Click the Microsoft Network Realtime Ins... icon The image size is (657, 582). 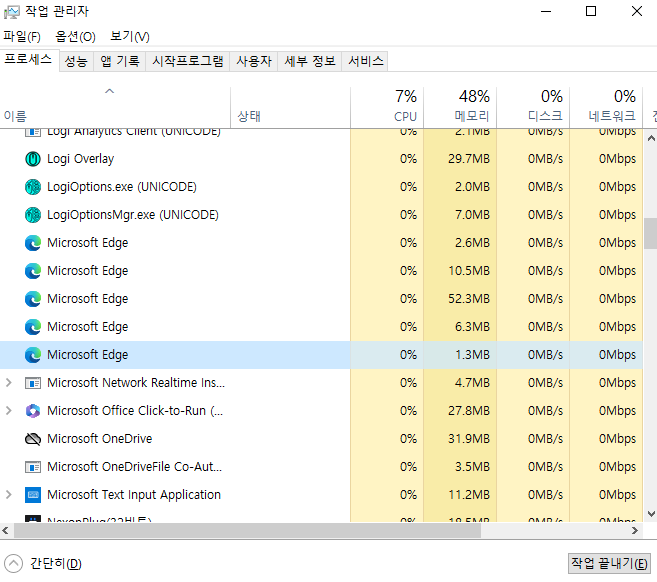33,383
